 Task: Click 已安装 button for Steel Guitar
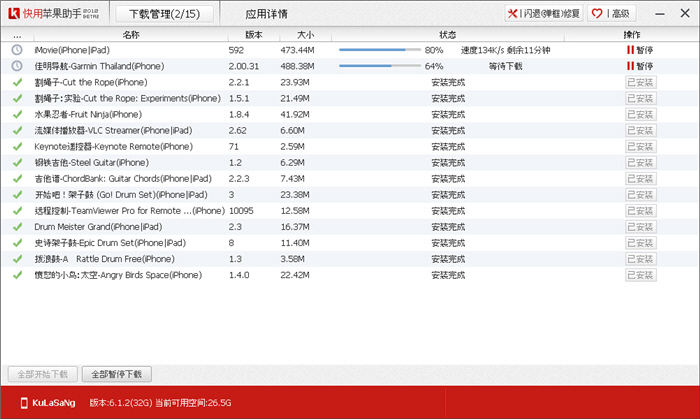[x=641, y=162]
